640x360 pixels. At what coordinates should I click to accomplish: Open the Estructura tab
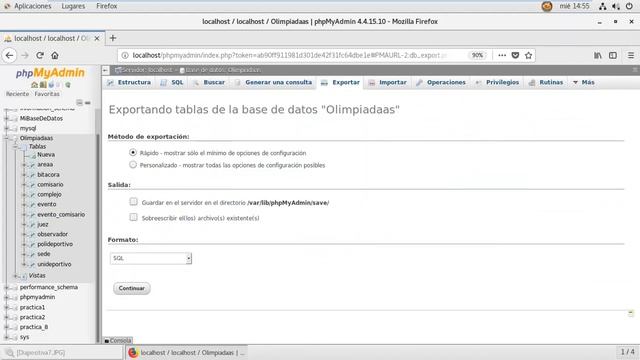point(129,82)
